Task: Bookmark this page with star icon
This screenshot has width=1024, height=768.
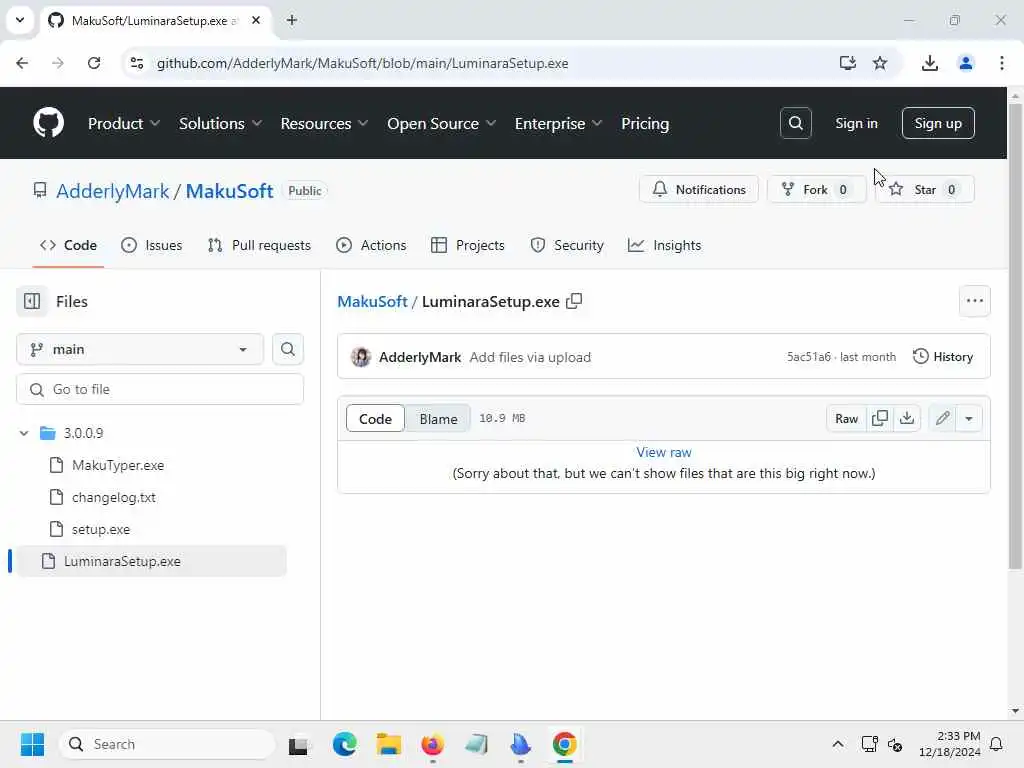Action: 880,63
